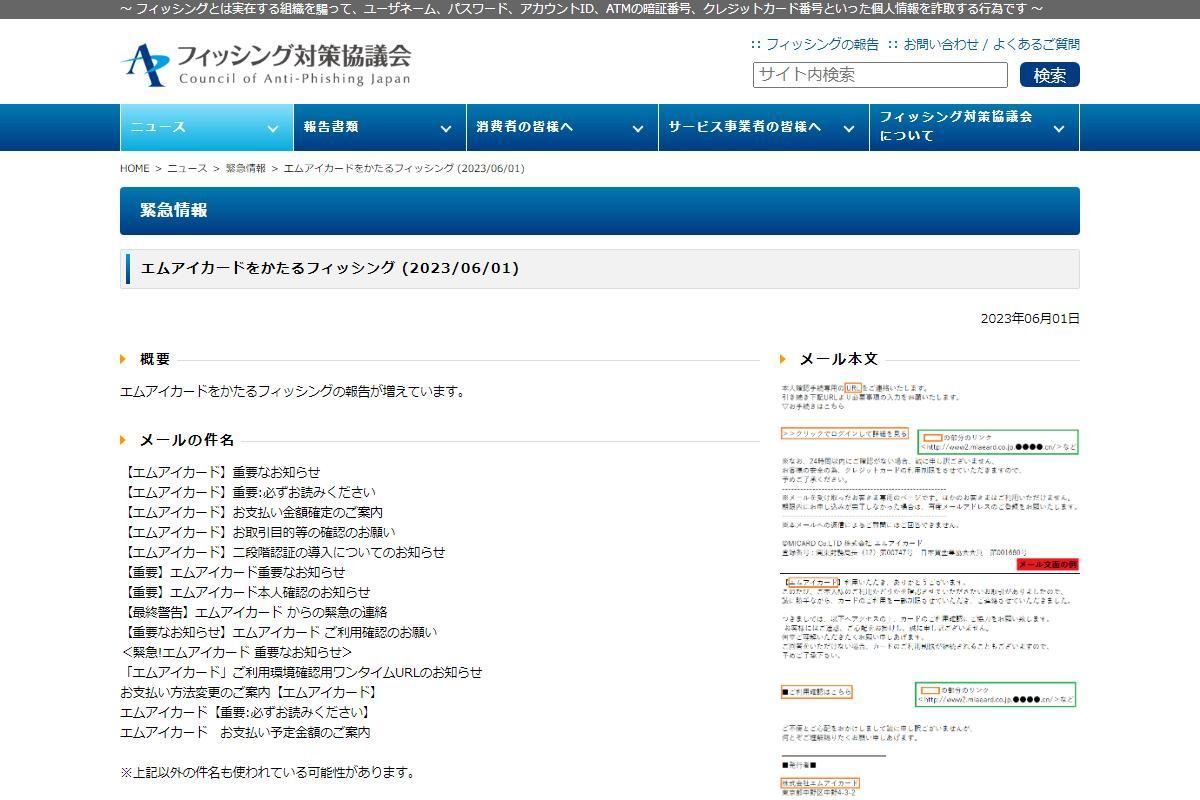Go to ニュース in the breadcrumb
The image size is (1200, 800).
coord(187,168)
